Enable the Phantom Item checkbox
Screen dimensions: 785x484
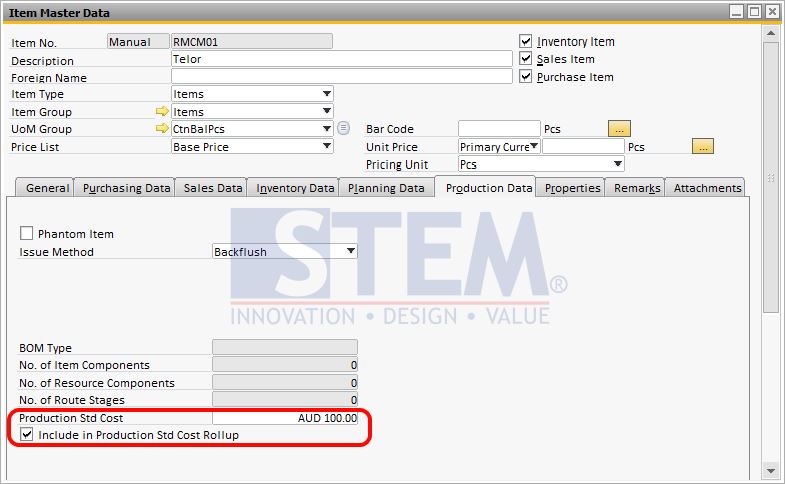coord(27,233)
